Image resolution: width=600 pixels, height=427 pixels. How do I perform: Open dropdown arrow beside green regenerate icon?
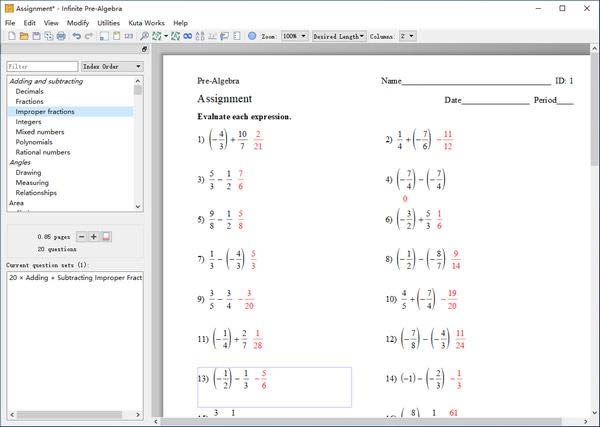click(x=166, y=36)
